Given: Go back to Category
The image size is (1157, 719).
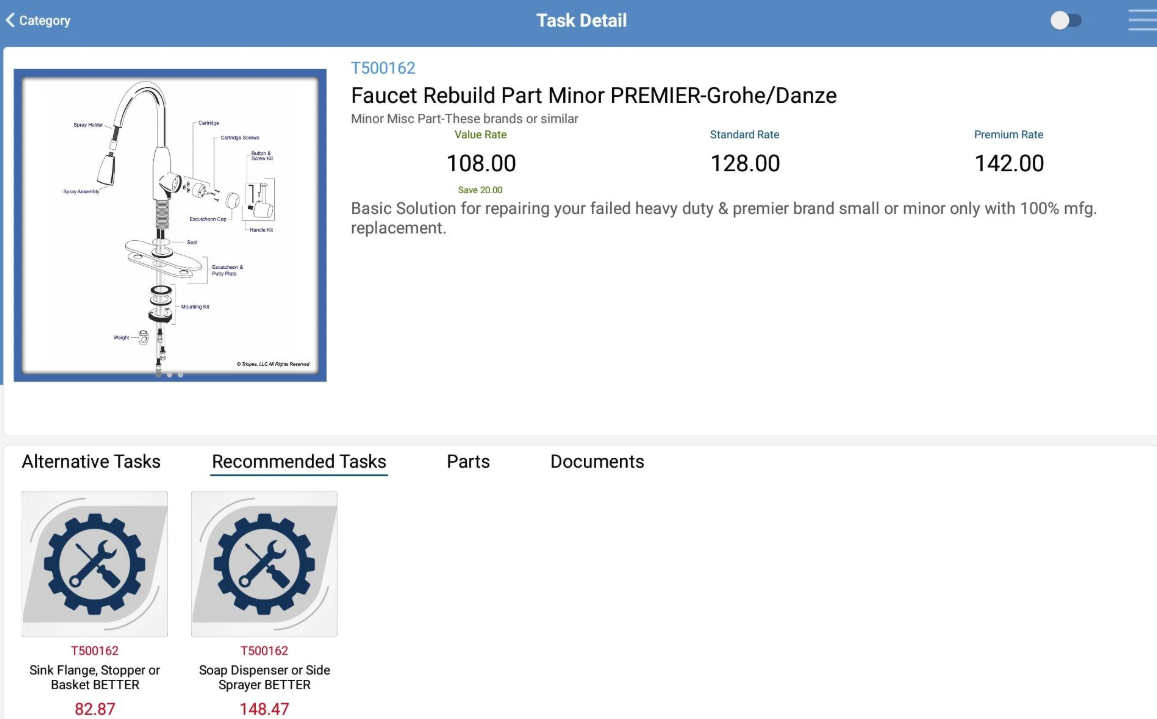Looking at the screenshot, I should 38,21.
